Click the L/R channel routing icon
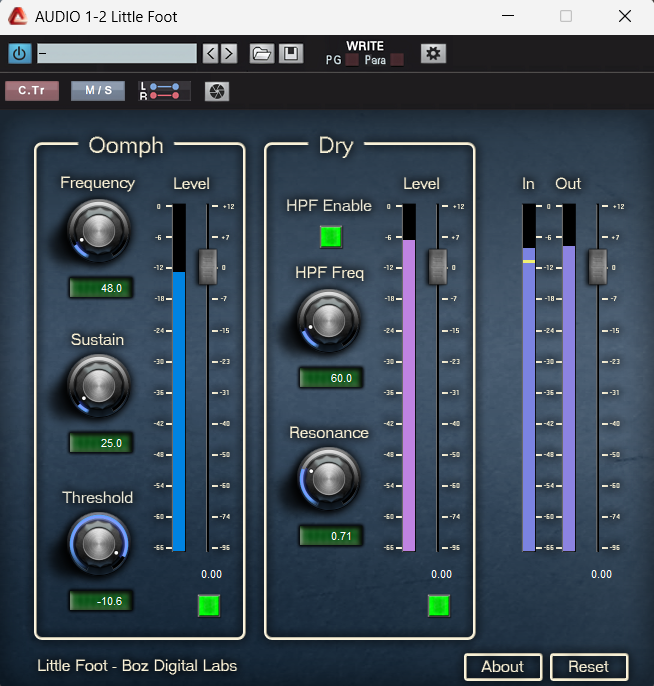The width and height of the screenshot is (654, 686). click(x=164, y=92)
